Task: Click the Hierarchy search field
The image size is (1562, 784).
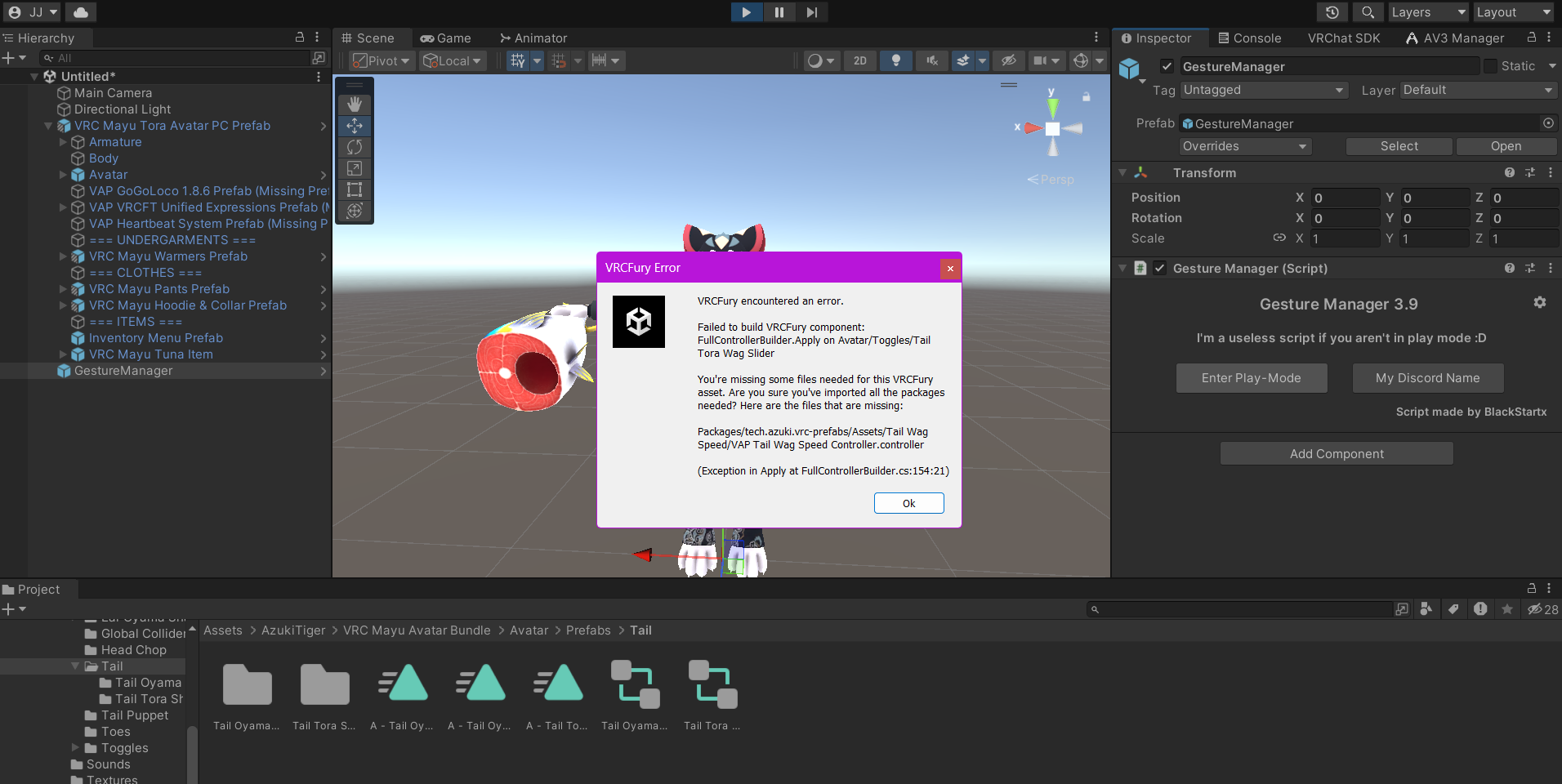Action: point(176,58)
